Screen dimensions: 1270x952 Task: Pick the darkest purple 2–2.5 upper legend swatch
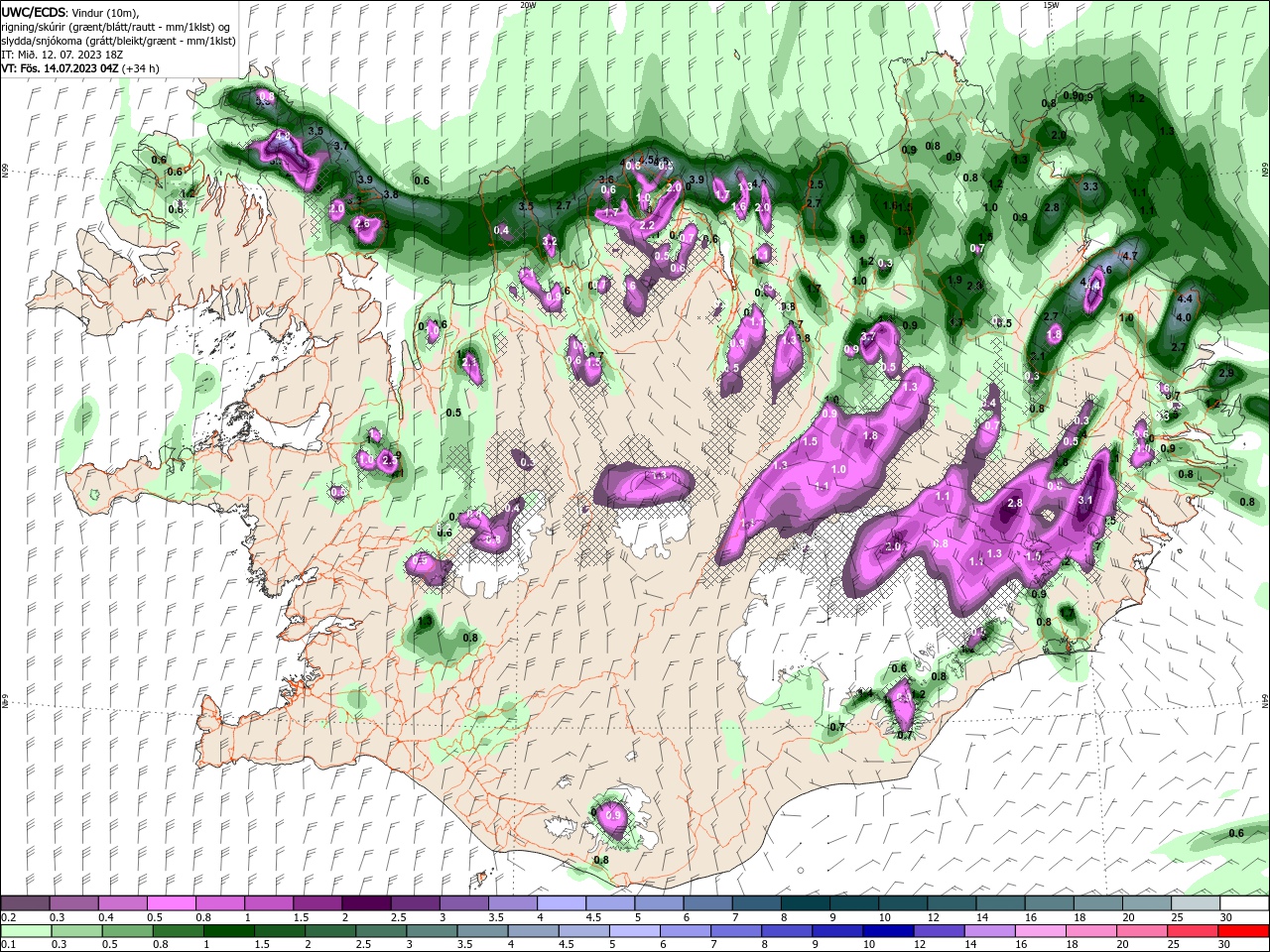pyautogui.click(x=365, y=903)
